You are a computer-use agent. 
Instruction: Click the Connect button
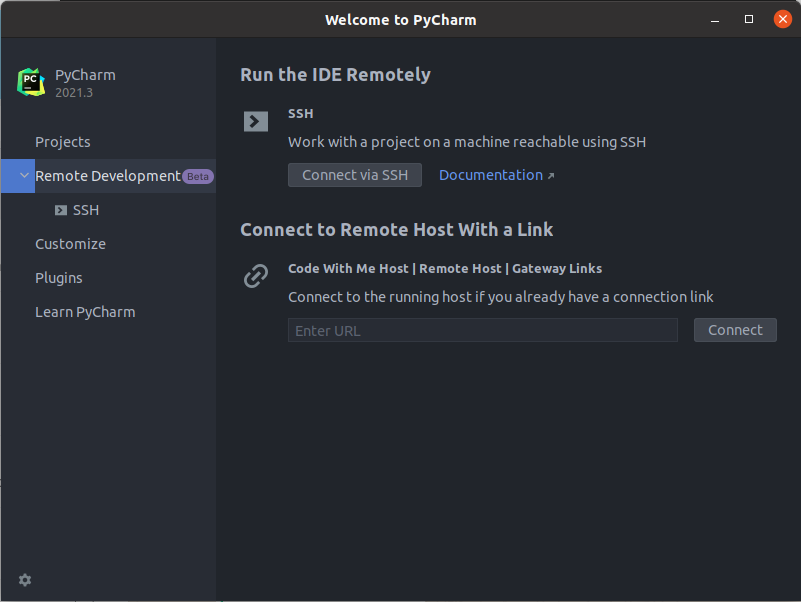pyautogui.click(x=735, y=330)
